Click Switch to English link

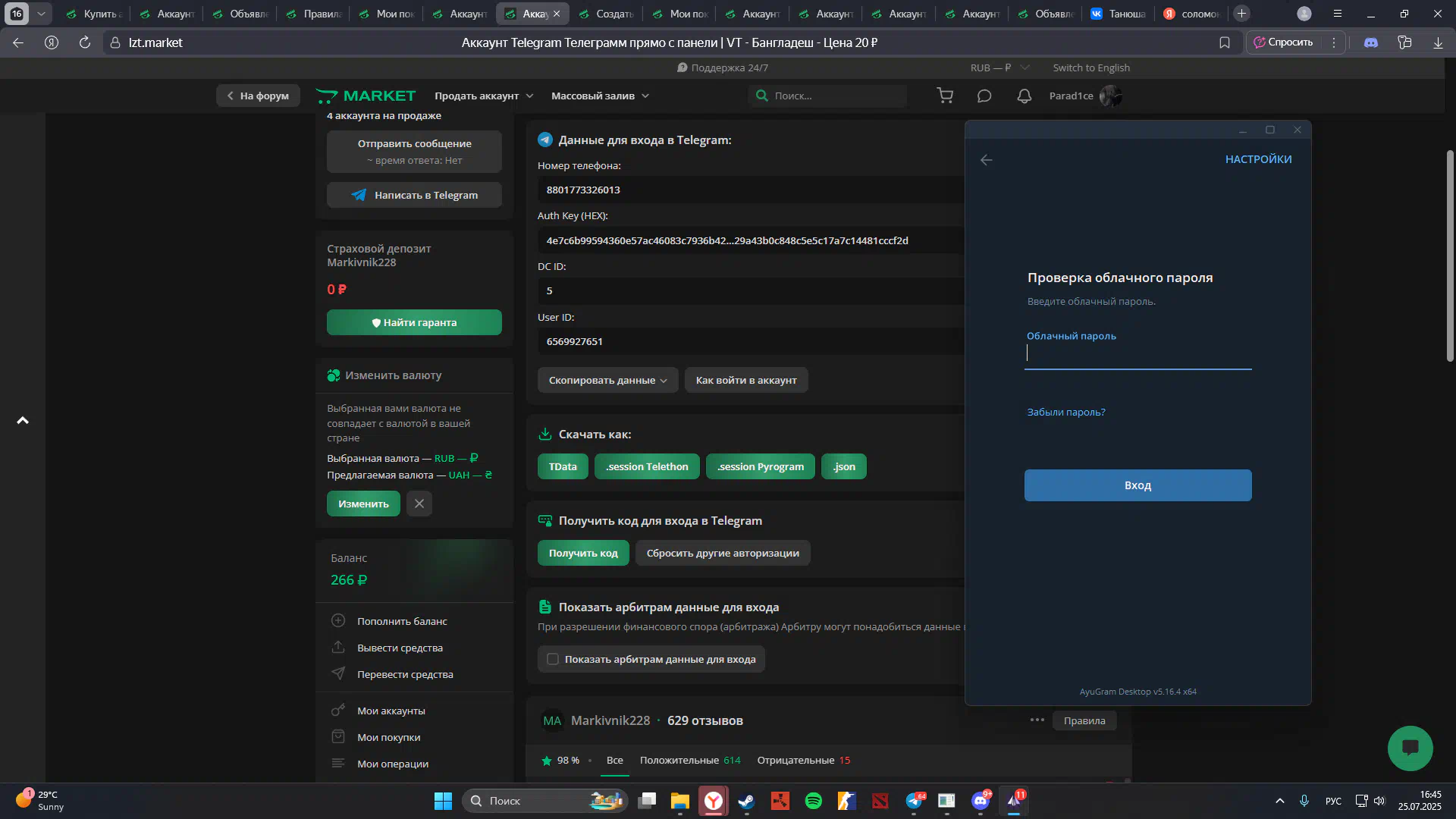coord(1091,67)
